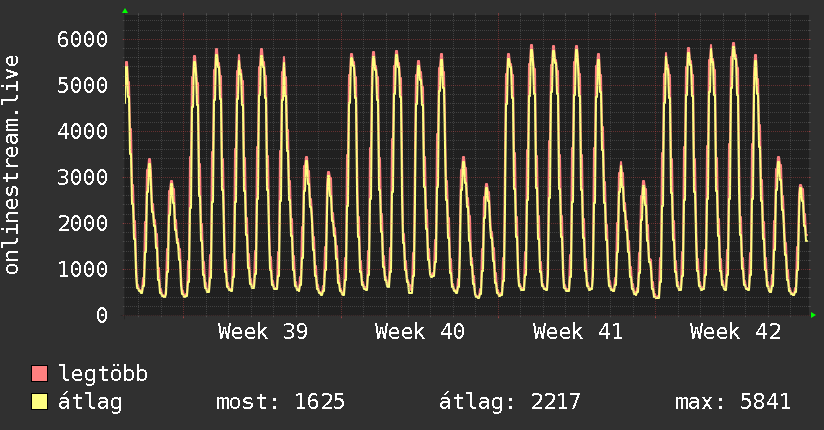Click the 6000 y-axis label
Viewport: 824px width, 430px height.
click(83, 39)
